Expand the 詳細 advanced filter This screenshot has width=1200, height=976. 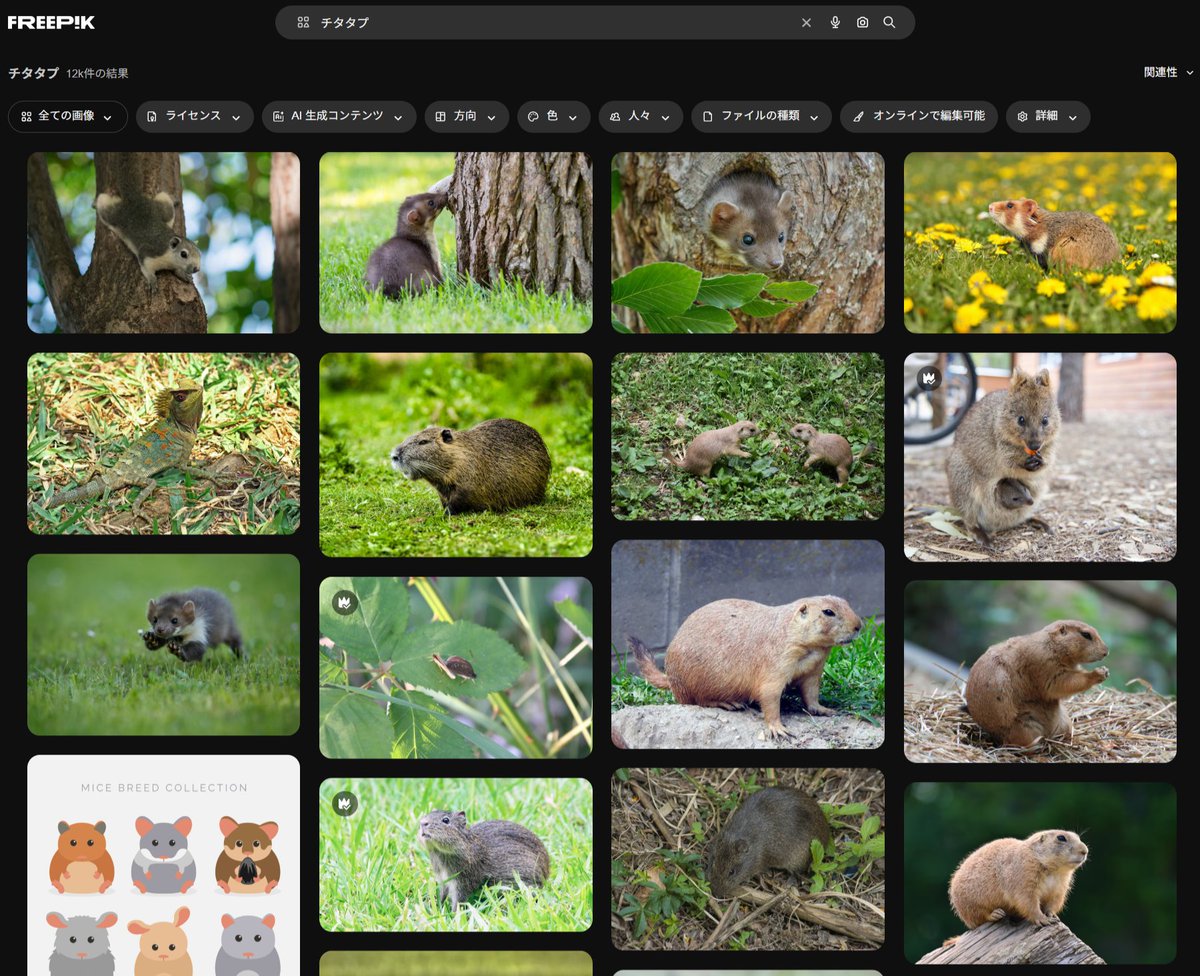[x=1048, y=117]
